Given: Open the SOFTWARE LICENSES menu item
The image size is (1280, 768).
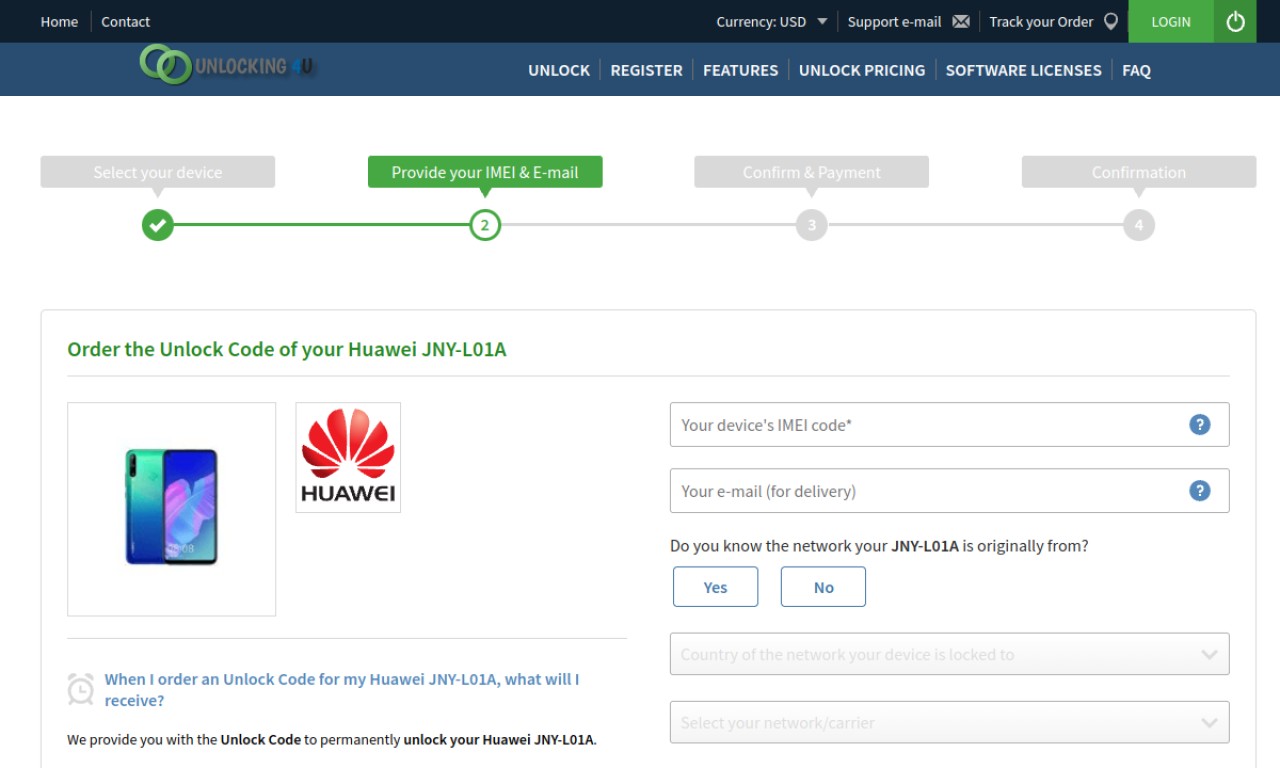Looking at the screenshot, I should [x=1023, y=70].
